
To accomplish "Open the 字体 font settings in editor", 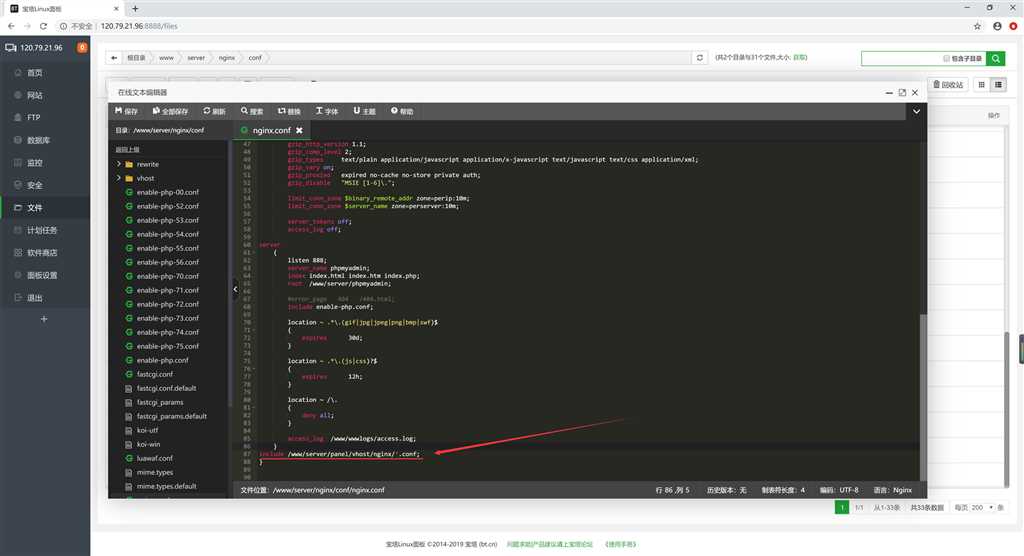I will (327, 111).
